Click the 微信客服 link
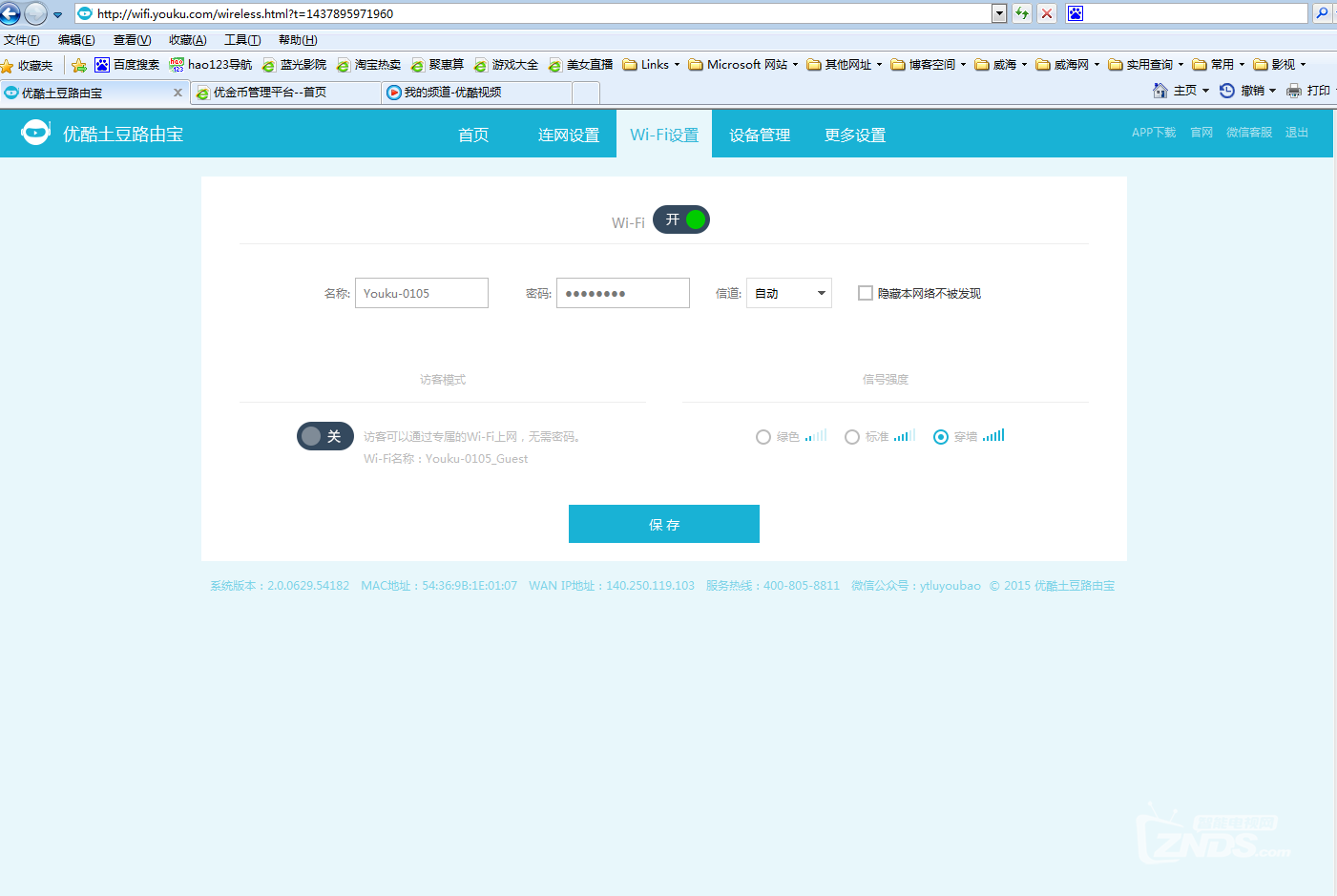 click(x=1249, y=133)
